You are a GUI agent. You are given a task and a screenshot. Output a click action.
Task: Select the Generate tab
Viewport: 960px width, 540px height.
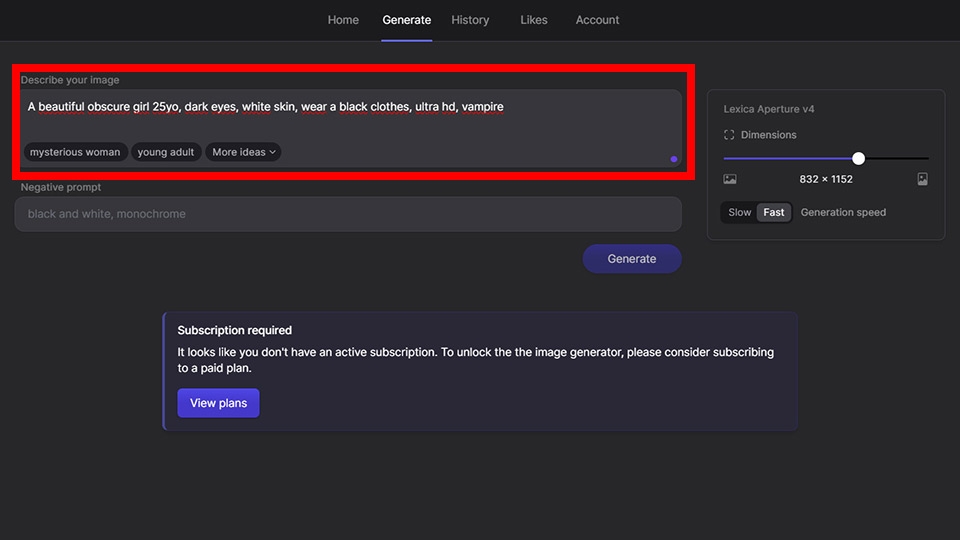407,20
